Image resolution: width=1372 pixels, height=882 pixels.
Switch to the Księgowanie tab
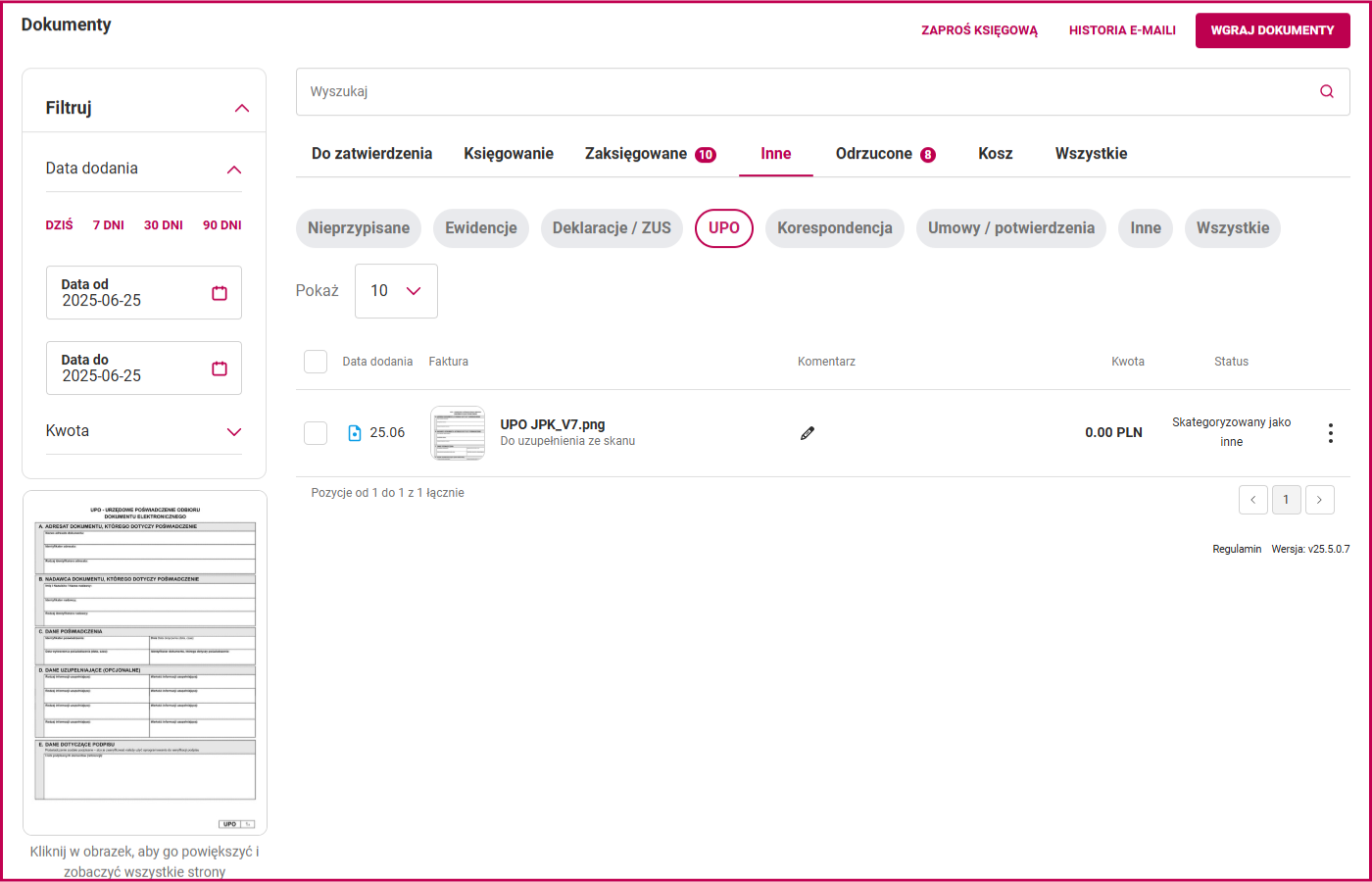point(509,154)
